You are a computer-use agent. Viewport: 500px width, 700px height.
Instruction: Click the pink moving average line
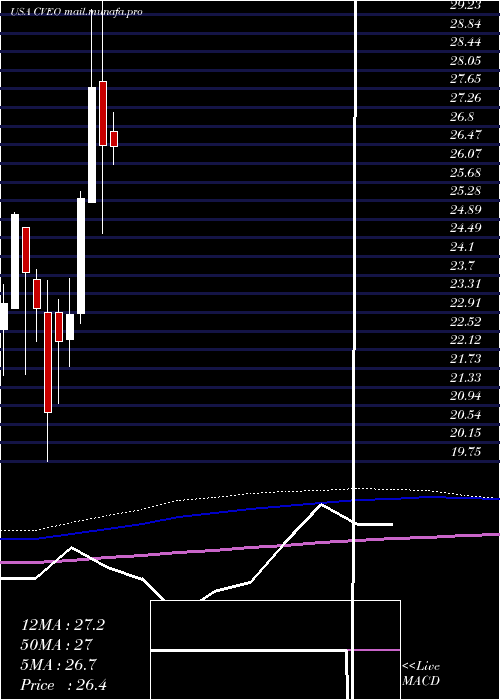250,548
